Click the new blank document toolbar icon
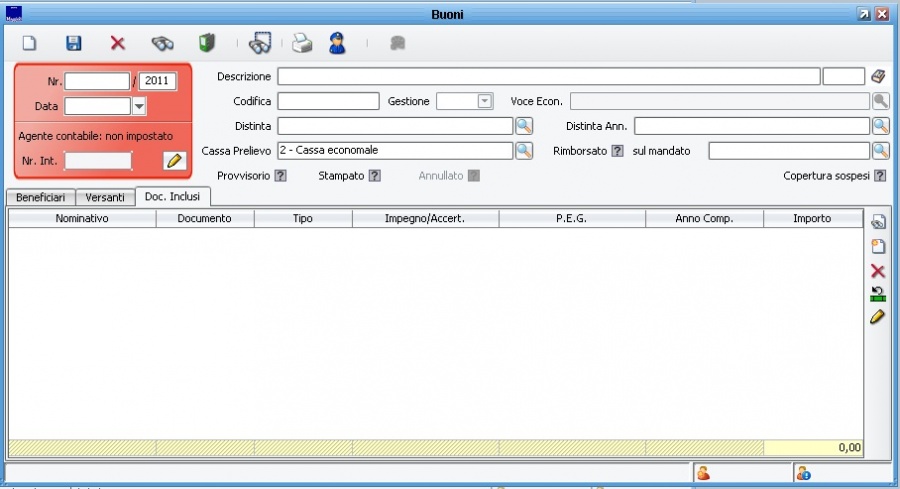900x489 pixels. (x=30, y=44)
